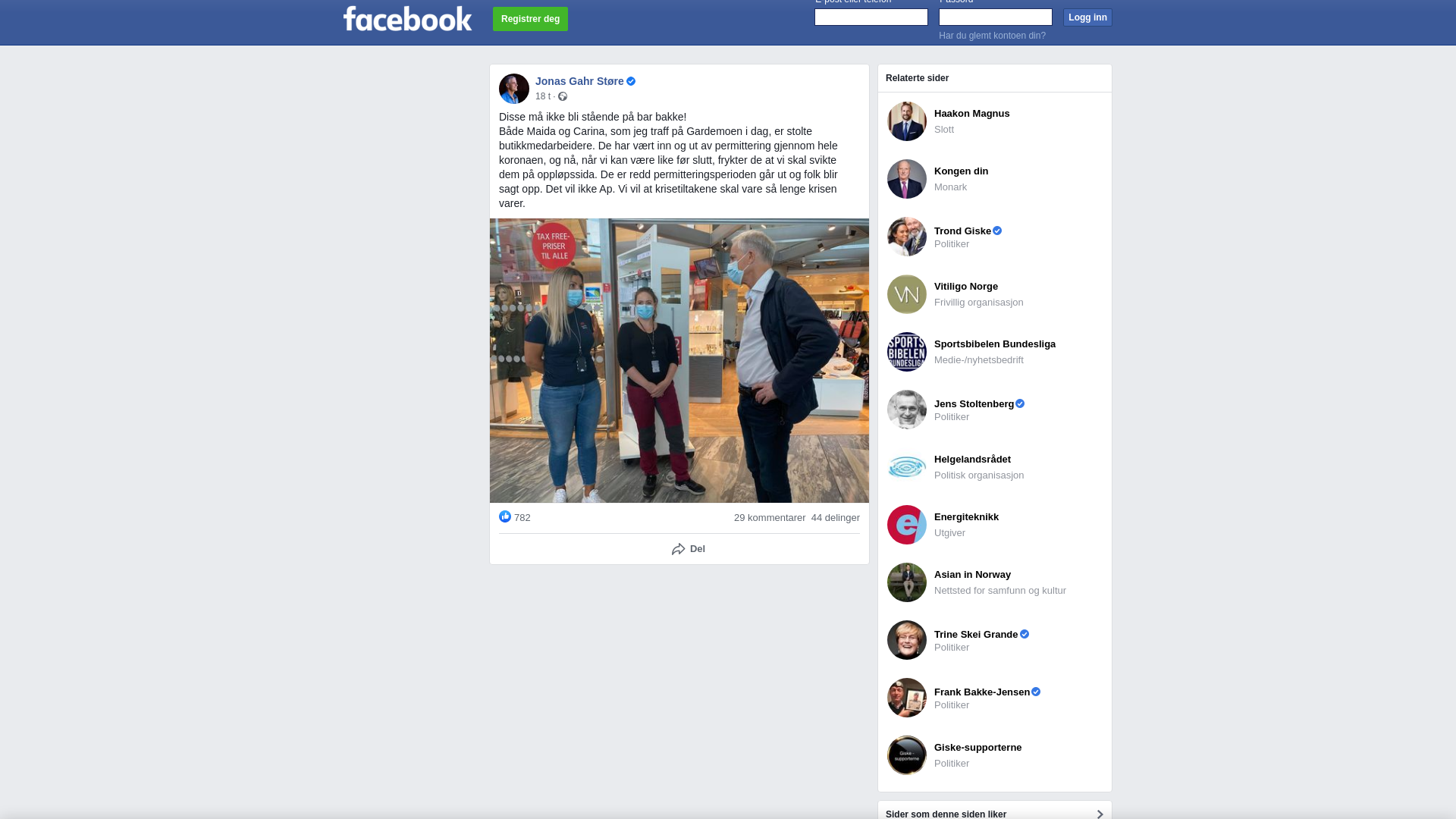Click the email or phone input field
Viewport: 1456px width, 819px height.
[871, 17]
